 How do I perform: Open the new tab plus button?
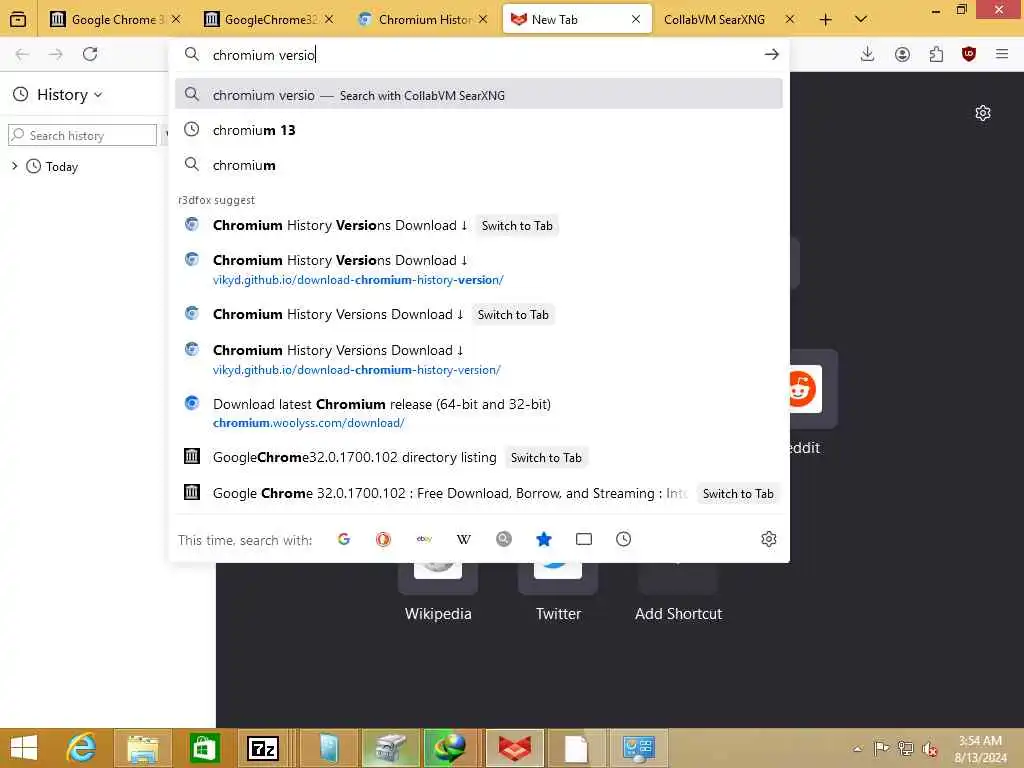pos(825,20)
